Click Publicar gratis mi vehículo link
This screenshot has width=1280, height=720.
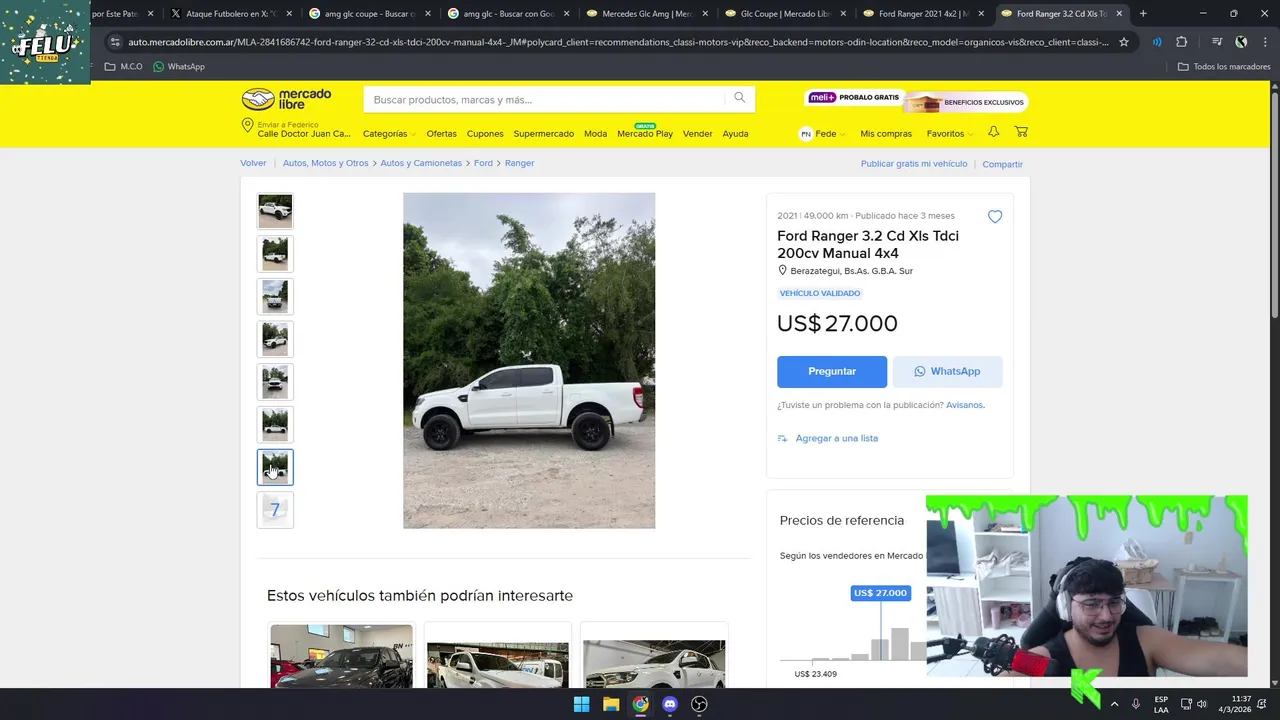[x=914, y=163]
